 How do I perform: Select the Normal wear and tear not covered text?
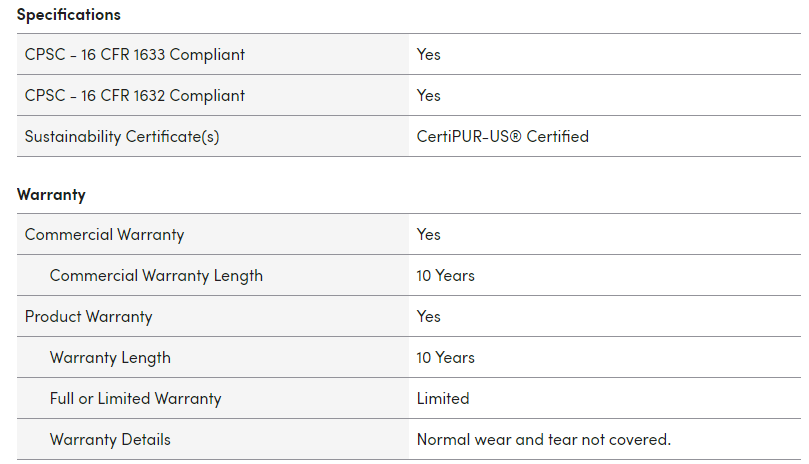pyautogui.click(x=544, y=440)
